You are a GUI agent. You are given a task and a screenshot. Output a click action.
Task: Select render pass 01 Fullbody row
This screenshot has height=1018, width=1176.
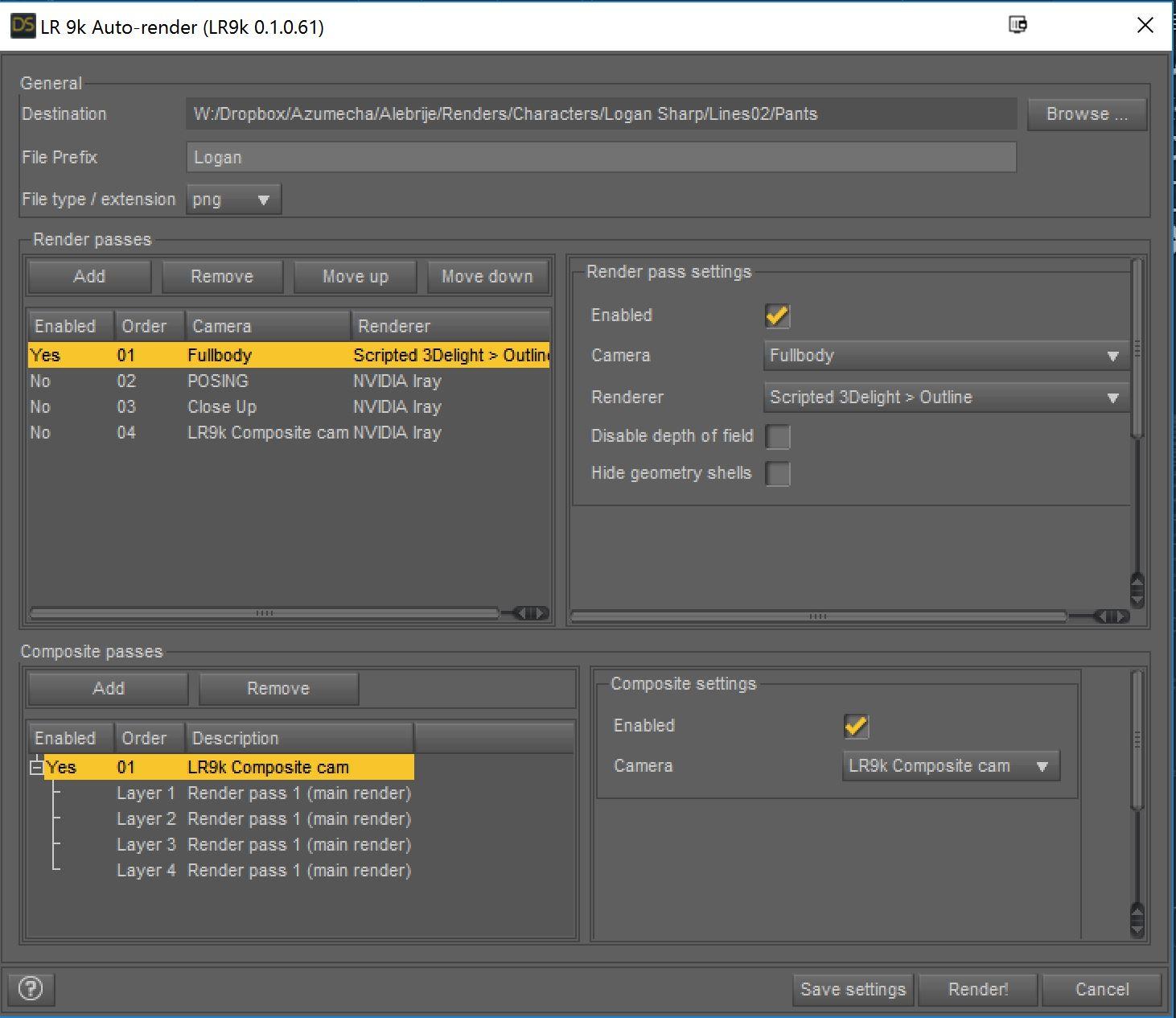(x=289, y=356)
